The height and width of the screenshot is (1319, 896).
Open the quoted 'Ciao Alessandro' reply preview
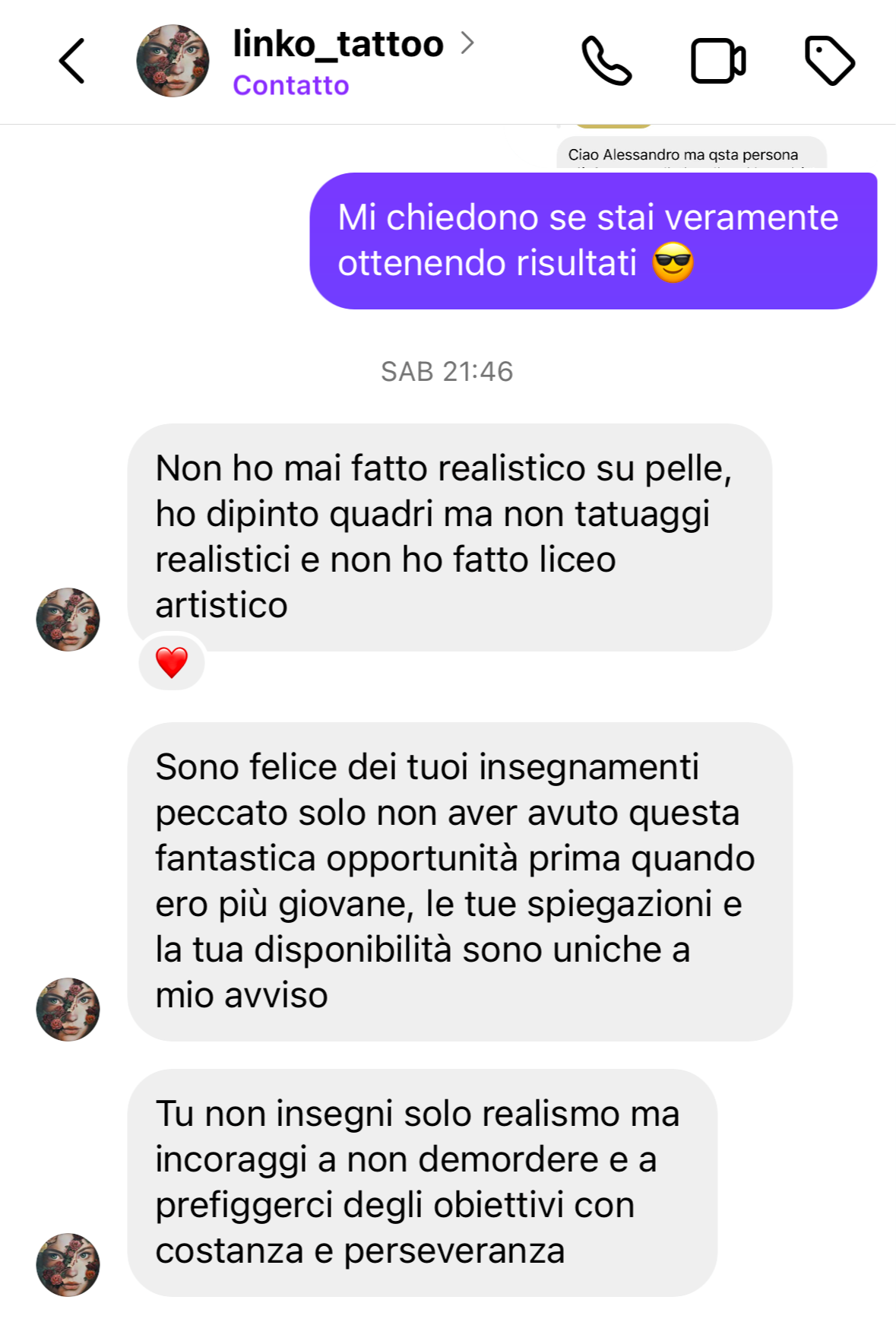point(692,153)
